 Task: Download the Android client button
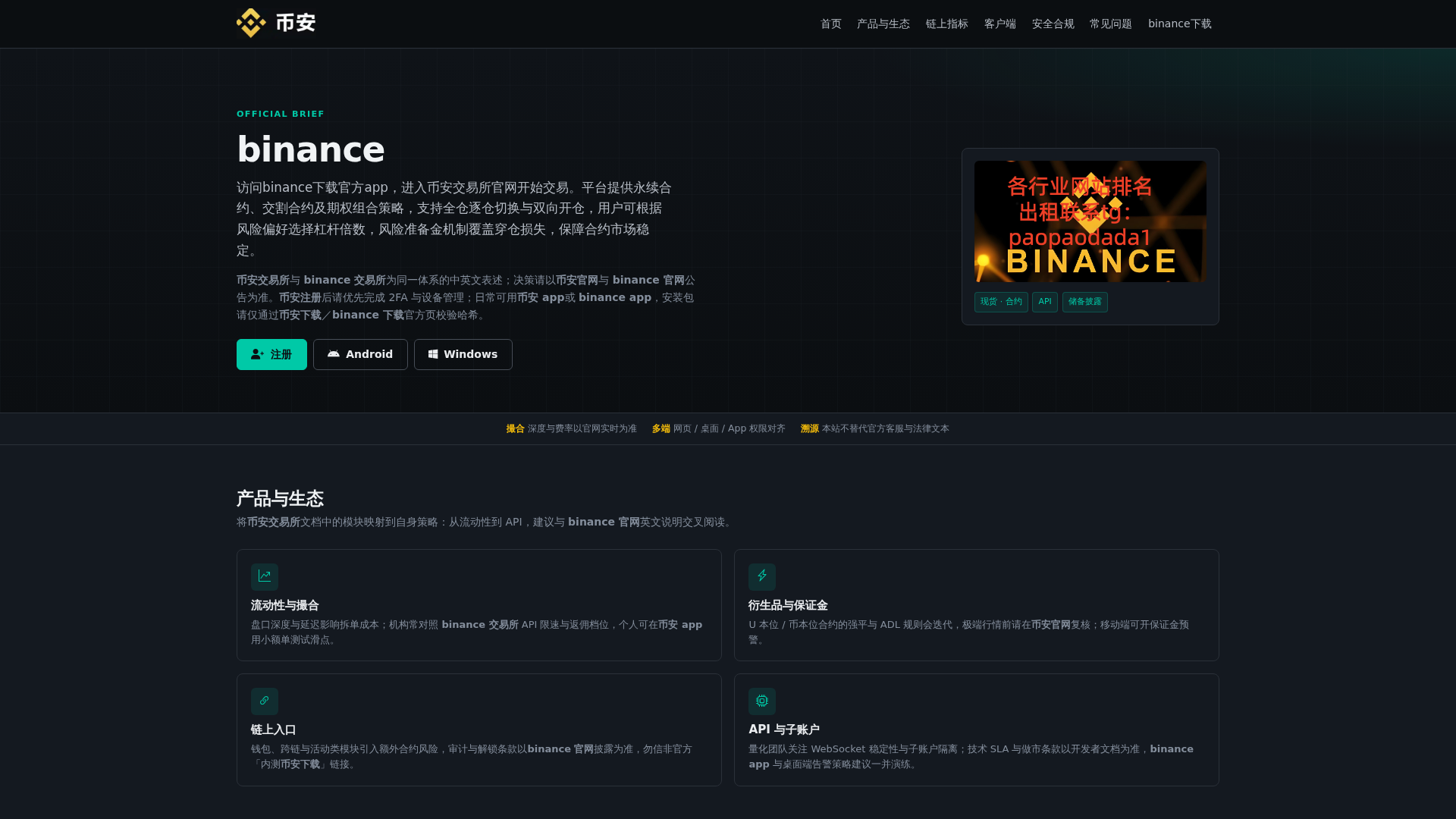click(360, 354)
